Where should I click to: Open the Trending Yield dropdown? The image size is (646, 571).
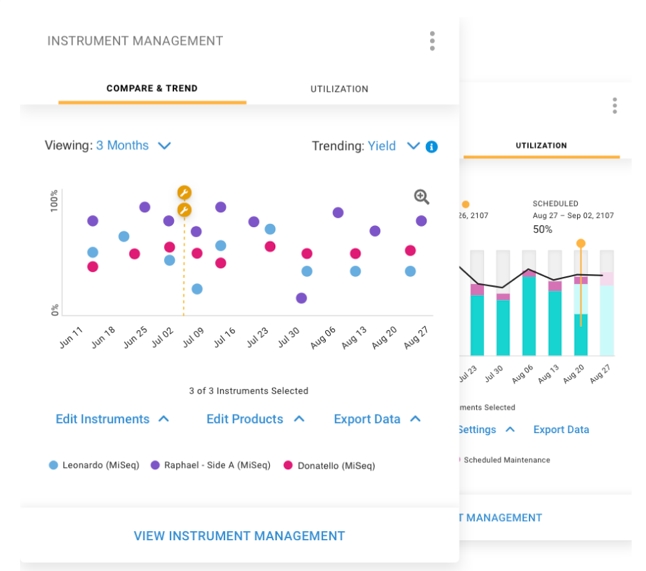[x=393, y=146]
